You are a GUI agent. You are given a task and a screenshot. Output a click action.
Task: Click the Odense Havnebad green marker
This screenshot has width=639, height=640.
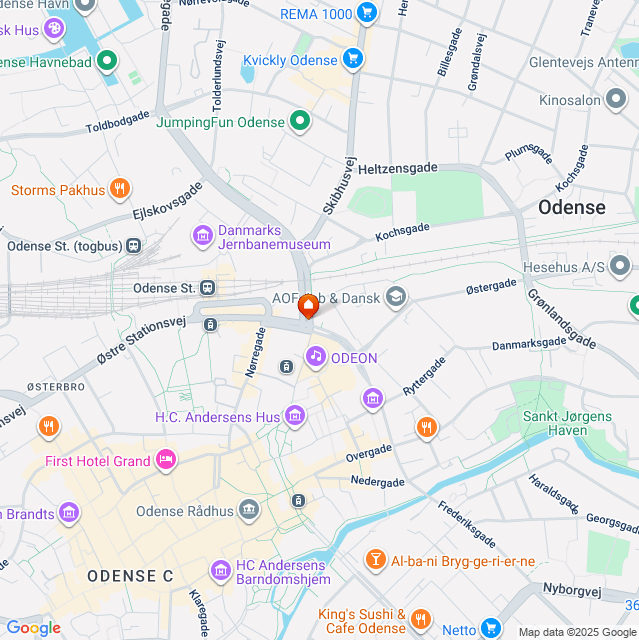pos(107,61)
